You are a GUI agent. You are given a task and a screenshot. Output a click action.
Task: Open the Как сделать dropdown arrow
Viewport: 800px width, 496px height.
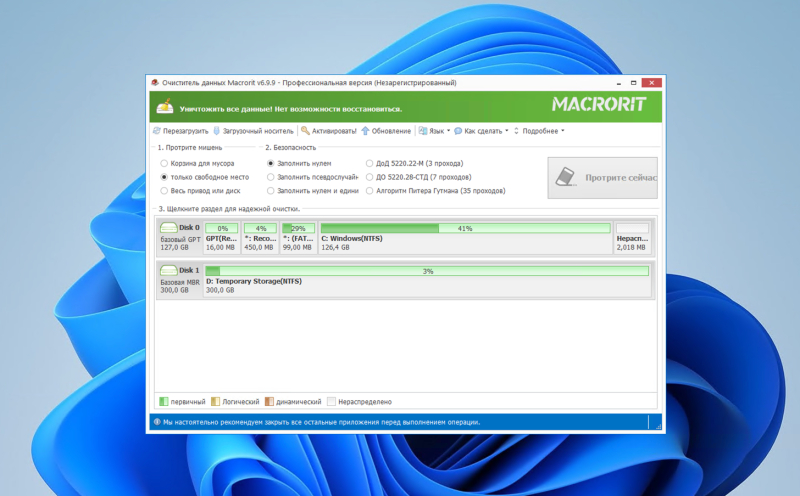507,131
